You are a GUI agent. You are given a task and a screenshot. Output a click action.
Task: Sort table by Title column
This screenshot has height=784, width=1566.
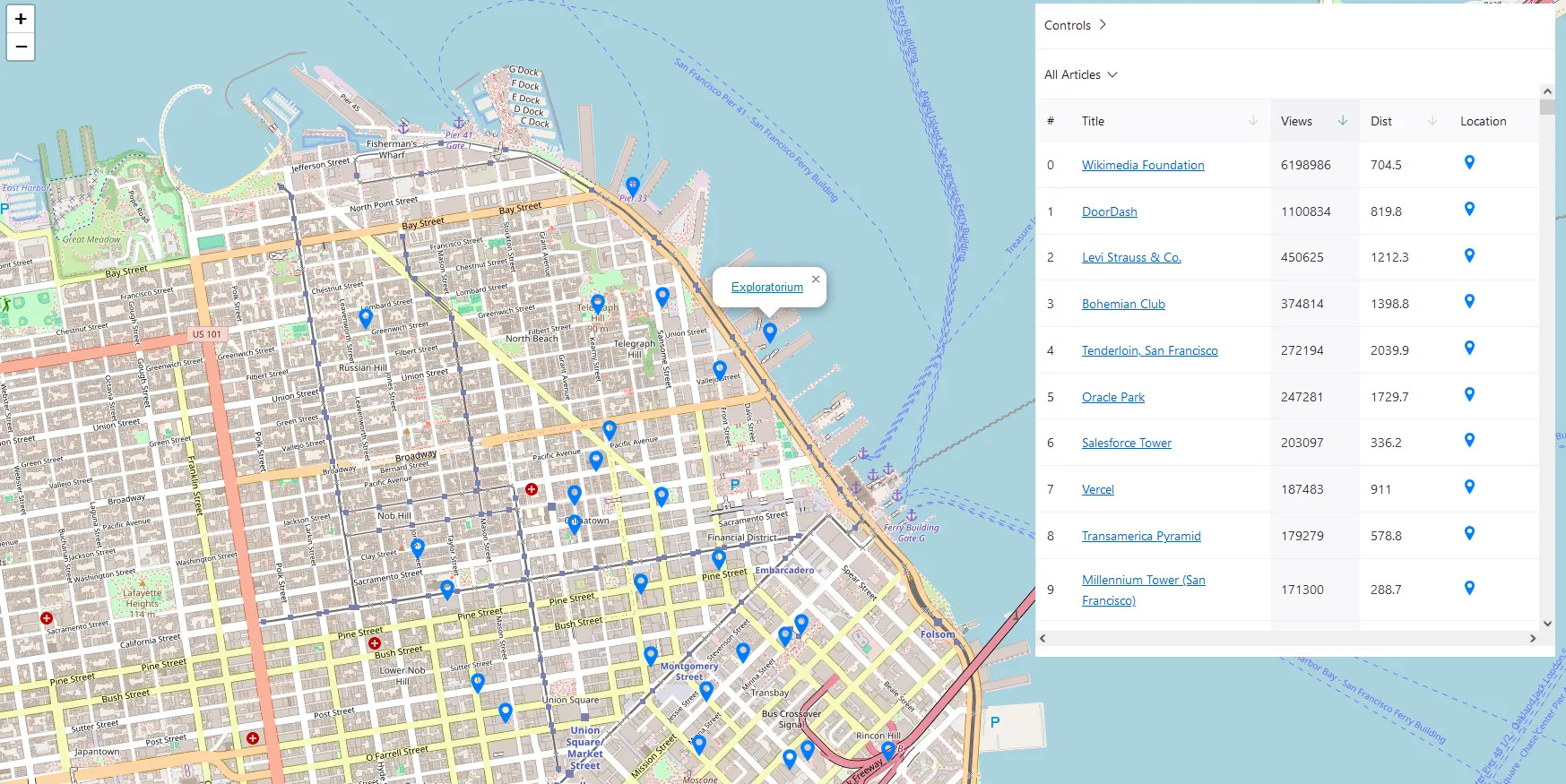pyautogui.click(x=1253, y=121)
